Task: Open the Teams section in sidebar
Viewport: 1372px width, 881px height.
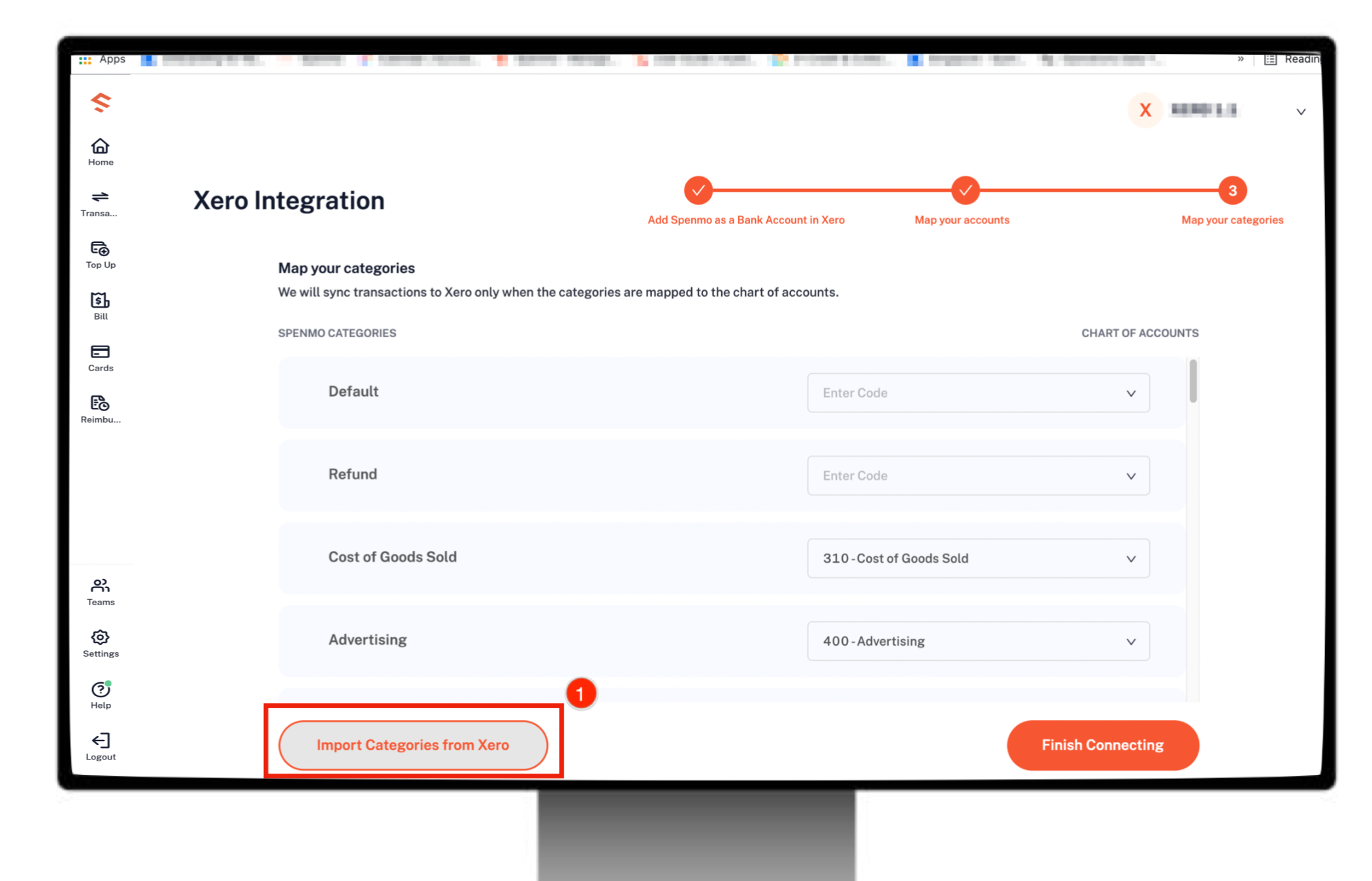Action: (x=101, y=592)
